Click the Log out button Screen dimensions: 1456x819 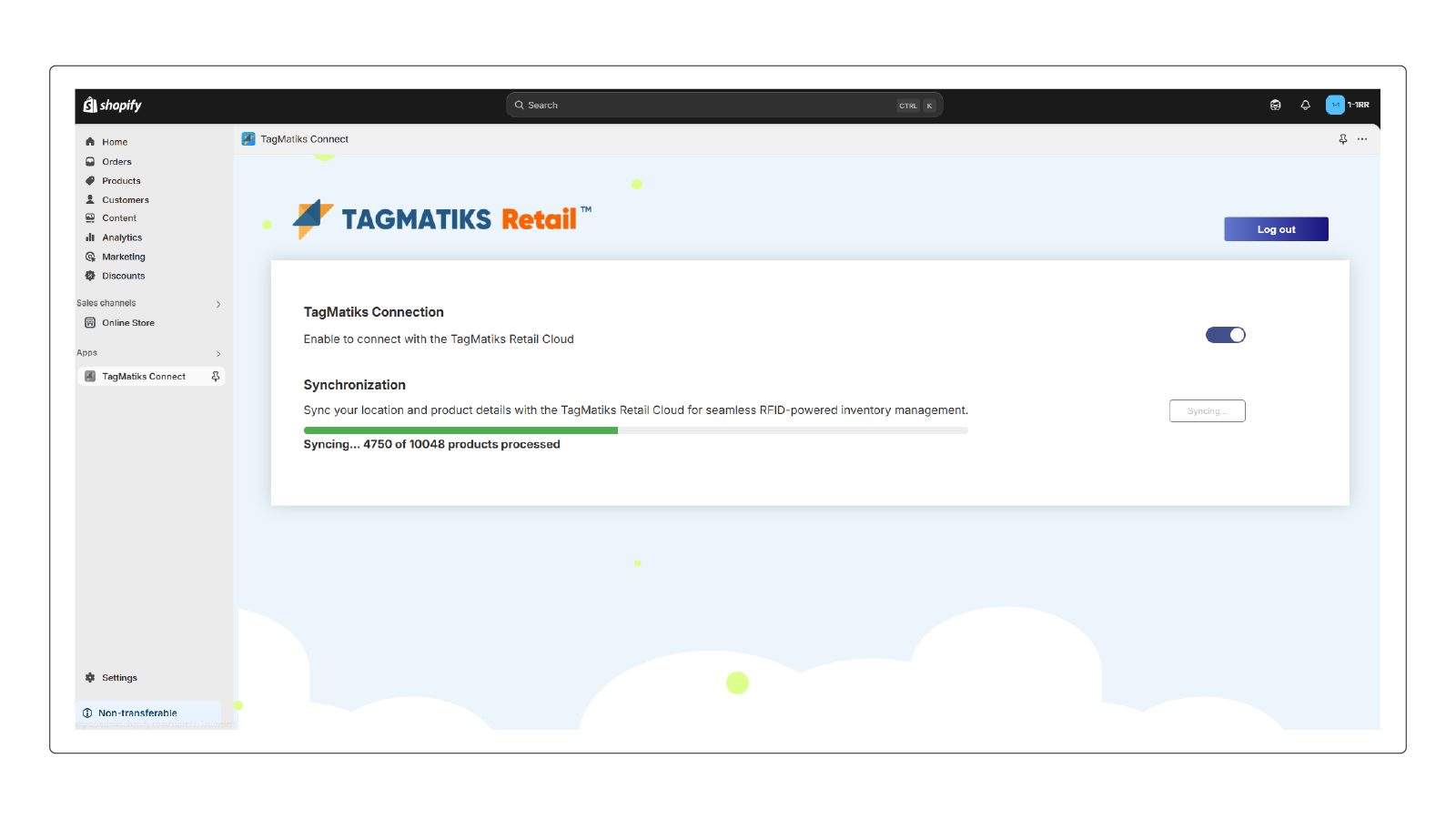coord(1276,229)
